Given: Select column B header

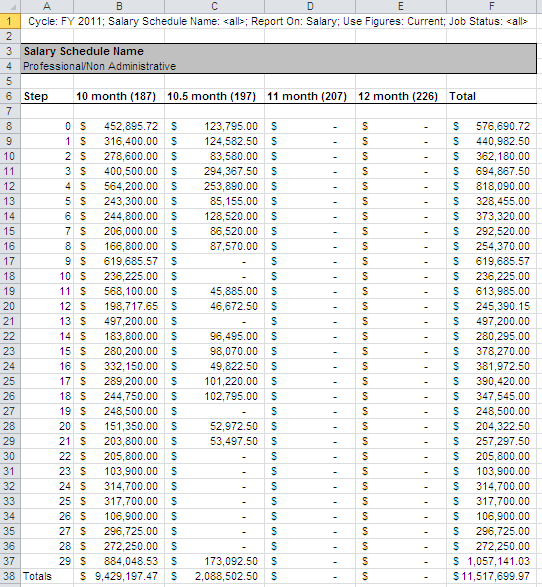Looking at the screenshot, I should point(119,6).
